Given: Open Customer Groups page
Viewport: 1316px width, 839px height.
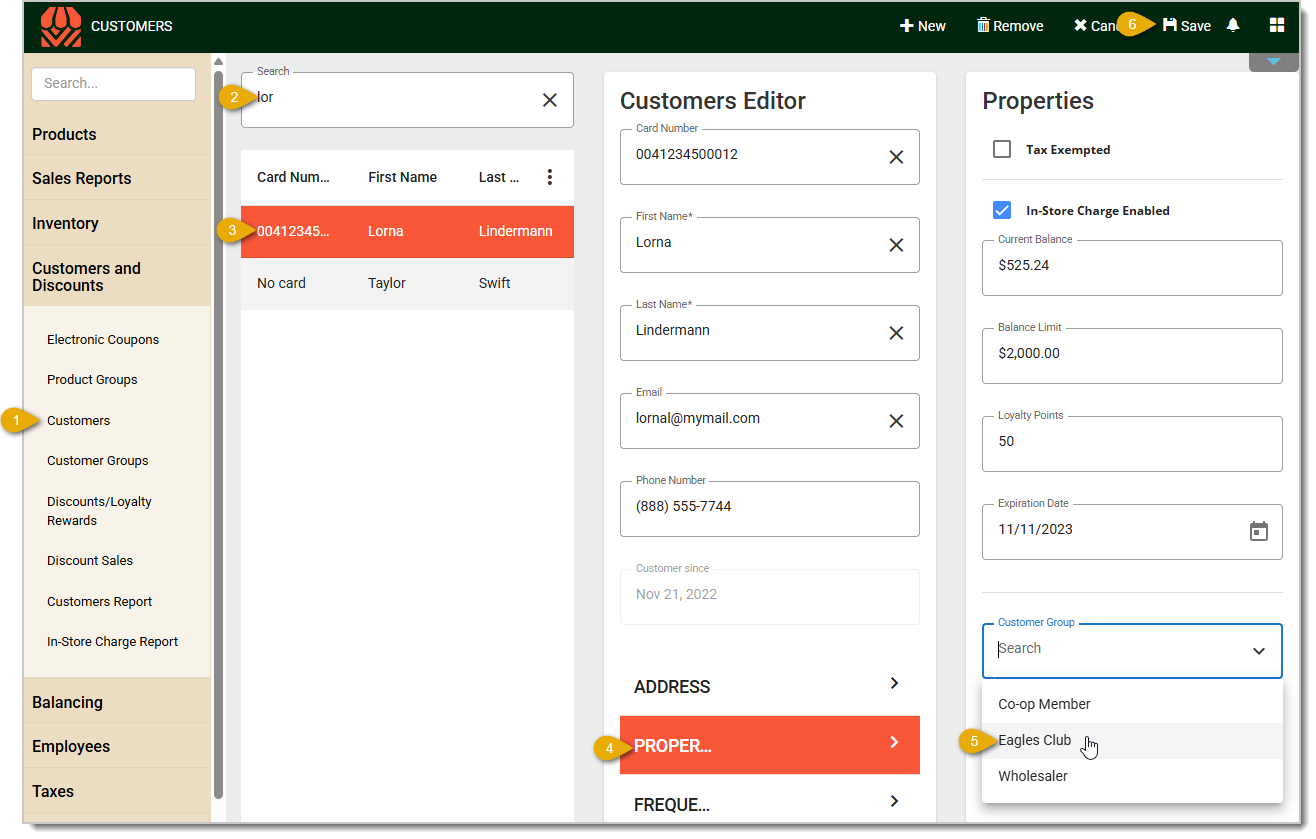Looking at the screenshot, I should click(97, 460).
